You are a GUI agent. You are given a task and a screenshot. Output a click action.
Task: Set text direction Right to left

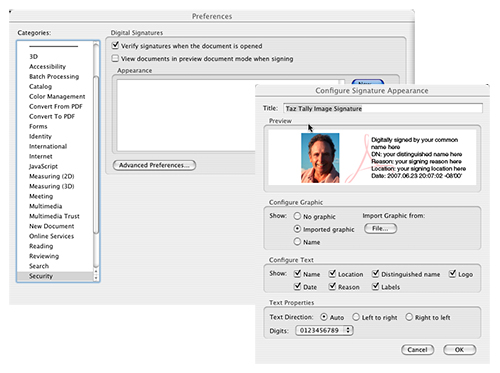(x=409, y=317)
